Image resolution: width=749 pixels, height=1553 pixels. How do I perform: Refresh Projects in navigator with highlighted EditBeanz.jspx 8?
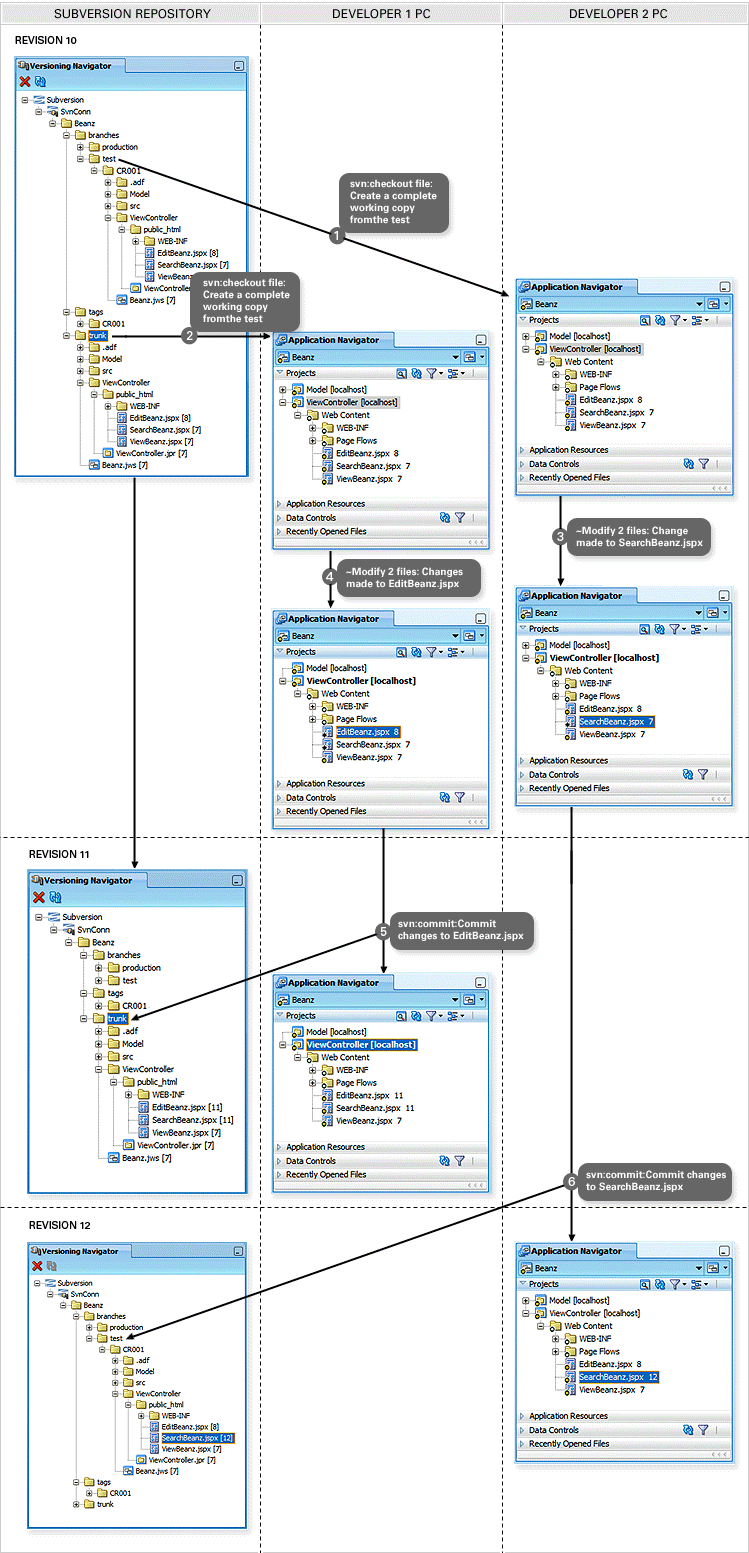tap(416, 651)
